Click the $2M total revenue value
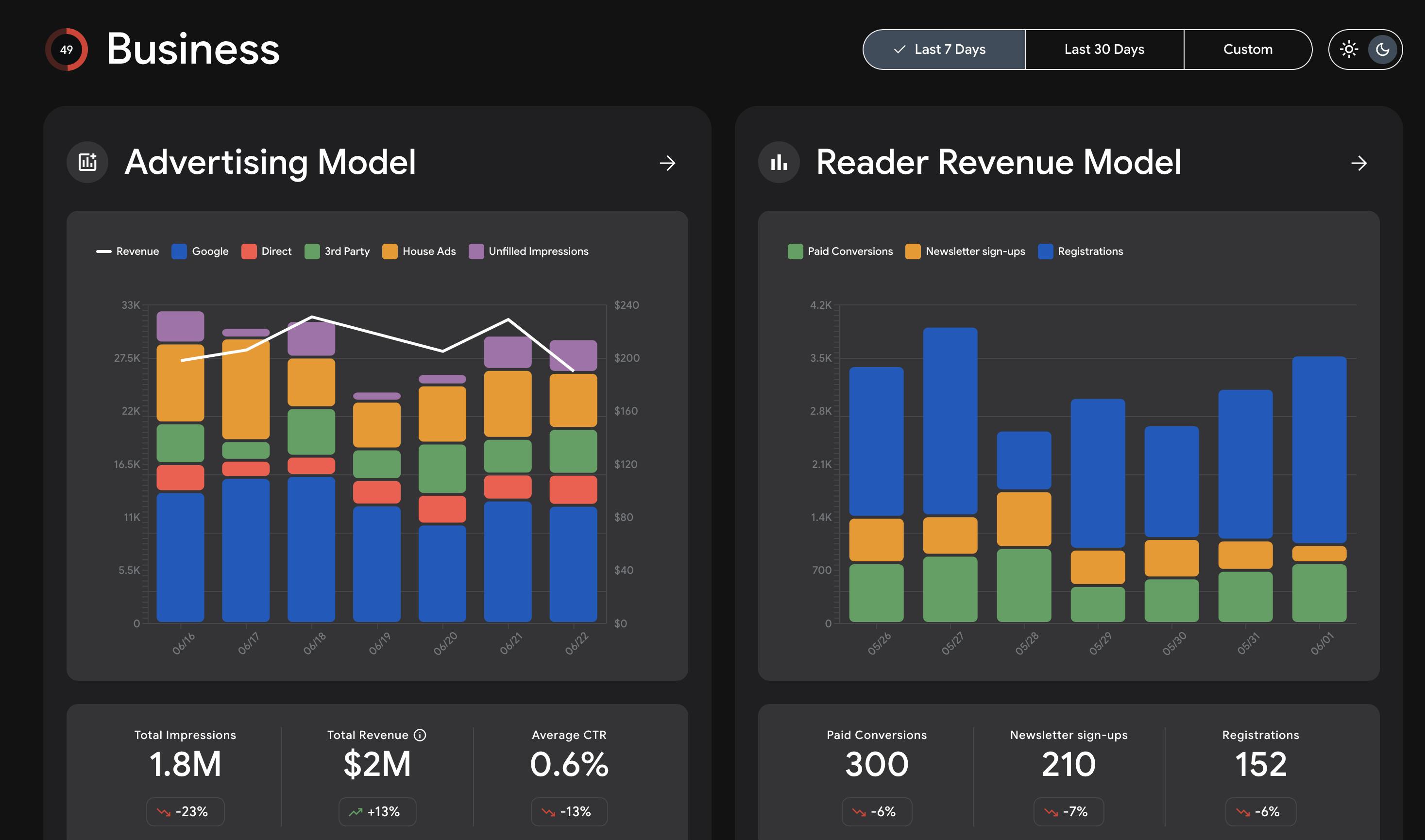The height and width of the screenshot is (840, 1425). click(x=377, y=764)
